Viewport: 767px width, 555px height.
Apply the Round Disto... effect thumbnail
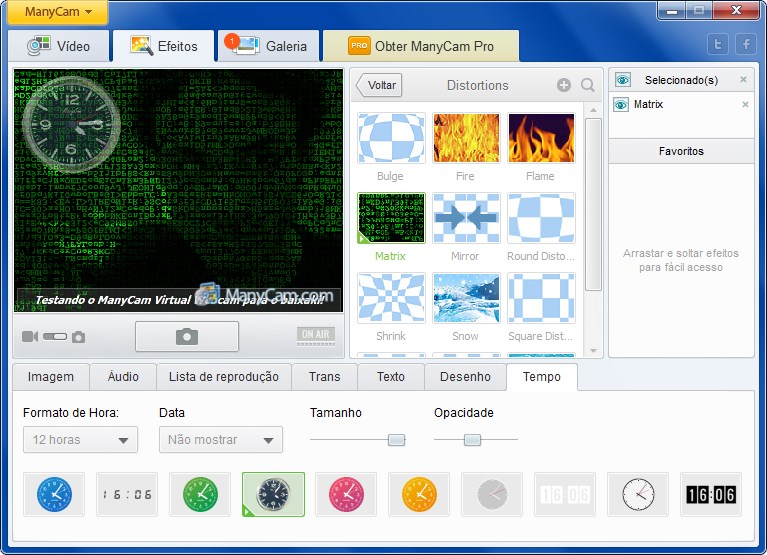tap(541, 218)
